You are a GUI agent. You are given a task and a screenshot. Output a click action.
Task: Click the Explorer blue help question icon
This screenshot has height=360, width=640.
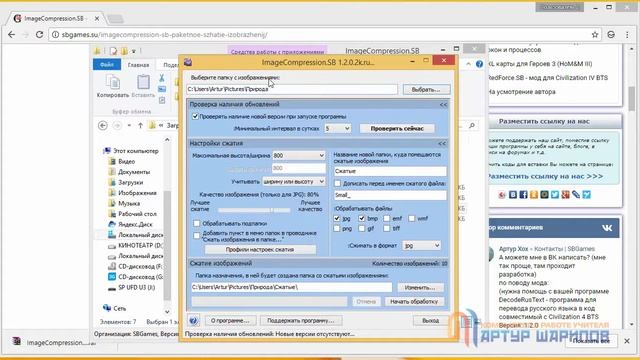(480, 64)
